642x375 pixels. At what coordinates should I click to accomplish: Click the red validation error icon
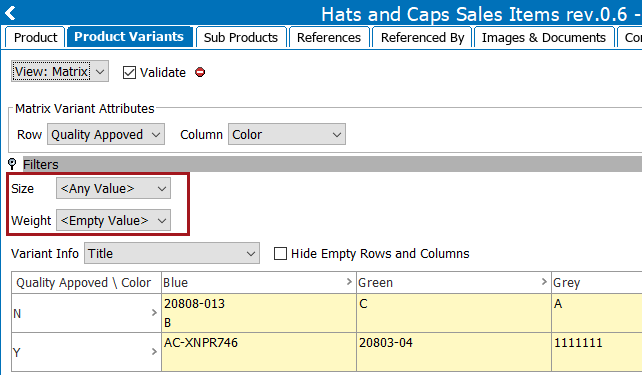pos(200,72)
